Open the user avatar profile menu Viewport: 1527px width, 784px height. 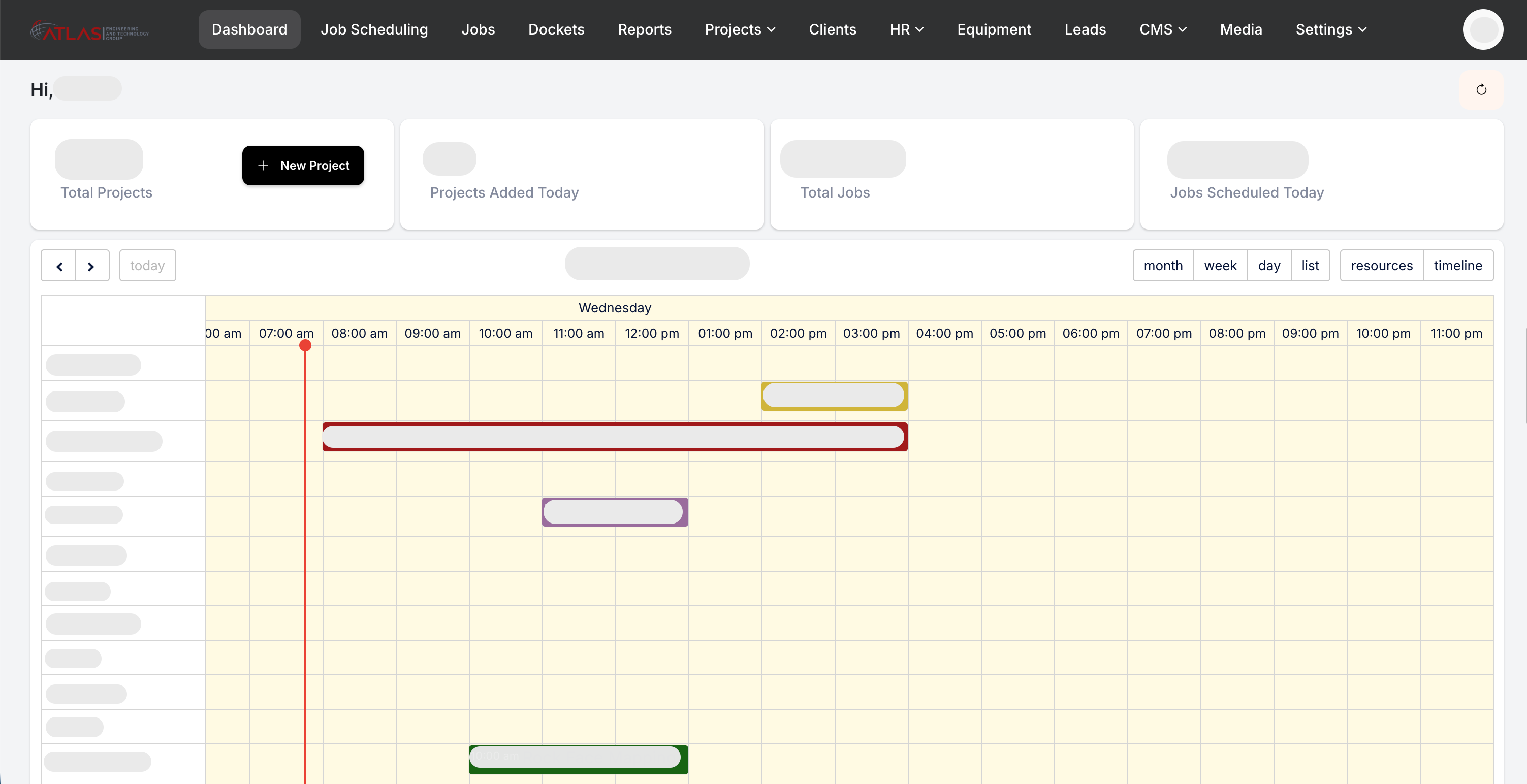point(1482,29)
